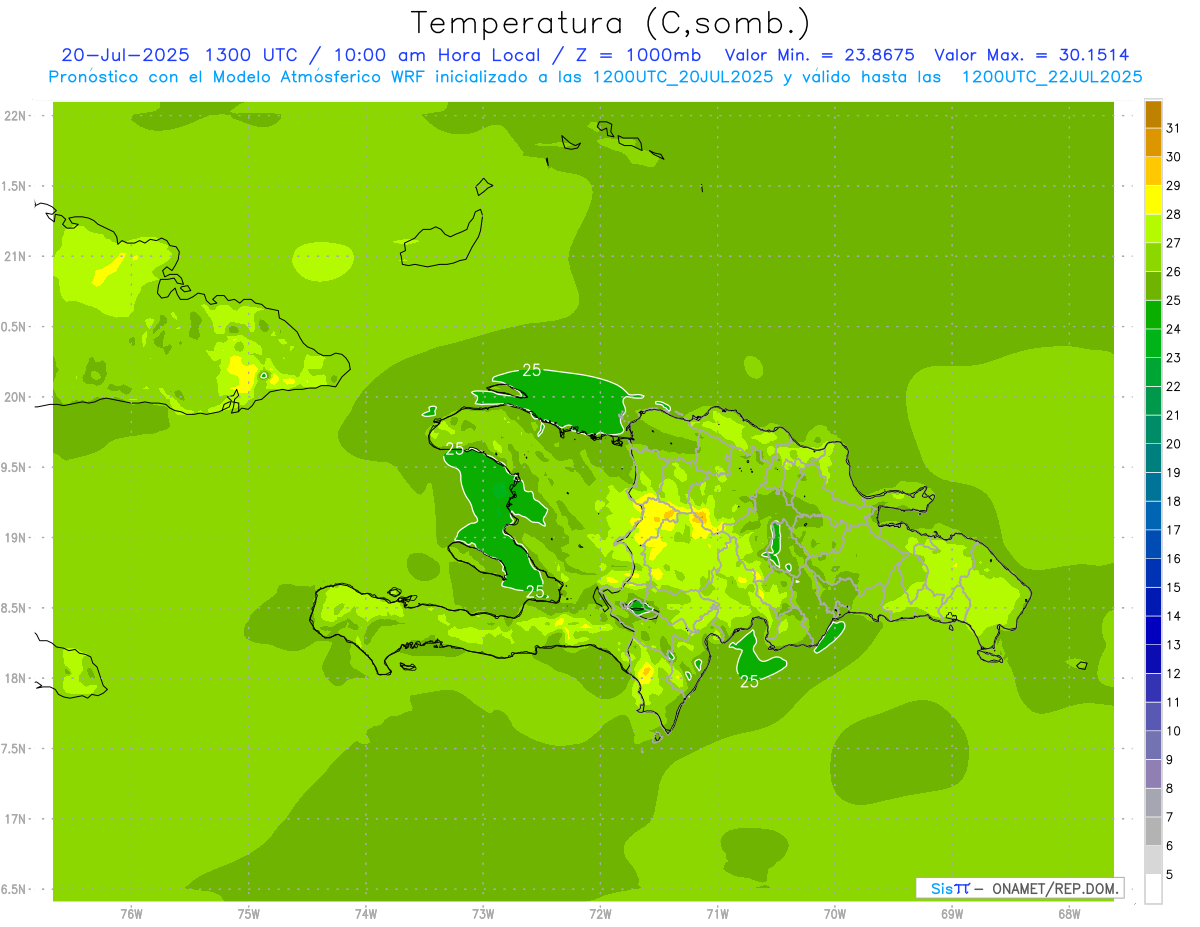This screenshot has width=1200, height=927.
Task: Click the '22N' latitude axis label
Action: 15,116
